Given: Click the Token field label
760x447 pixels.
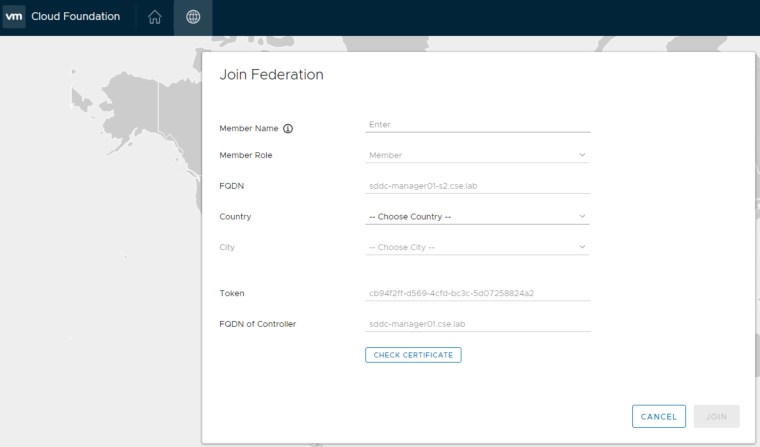Looking at the screenshot, I should click(232, 293).
